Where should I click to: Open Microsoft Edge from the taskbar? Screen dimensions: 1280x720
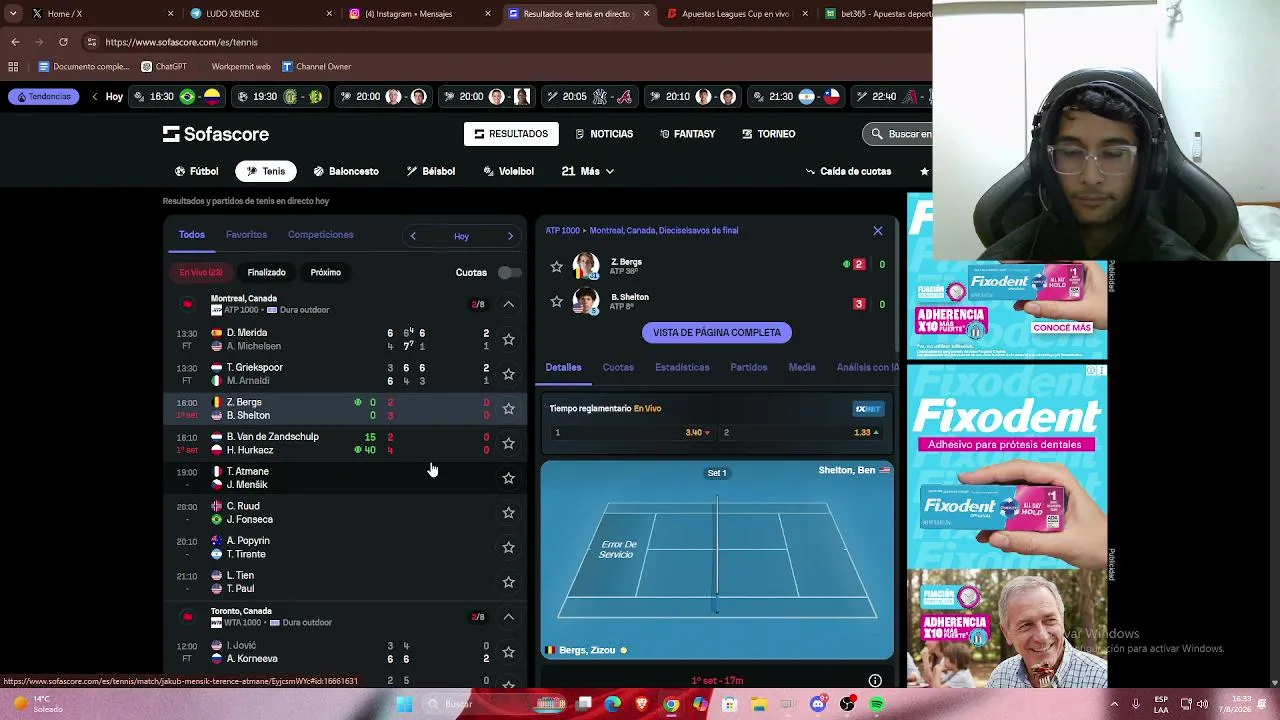[x=612, y=704]
